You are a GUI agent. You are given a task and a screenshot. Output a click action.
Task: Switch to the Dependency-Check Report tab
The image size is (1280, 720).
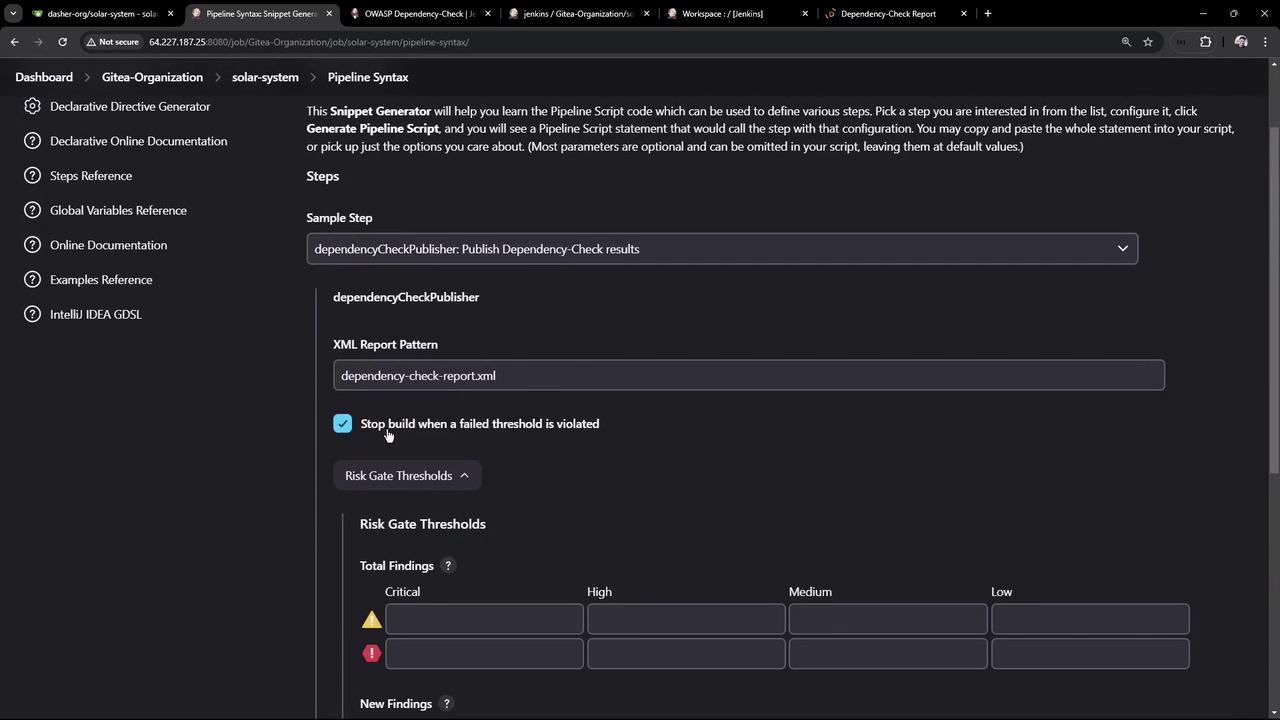coord(888,14)
